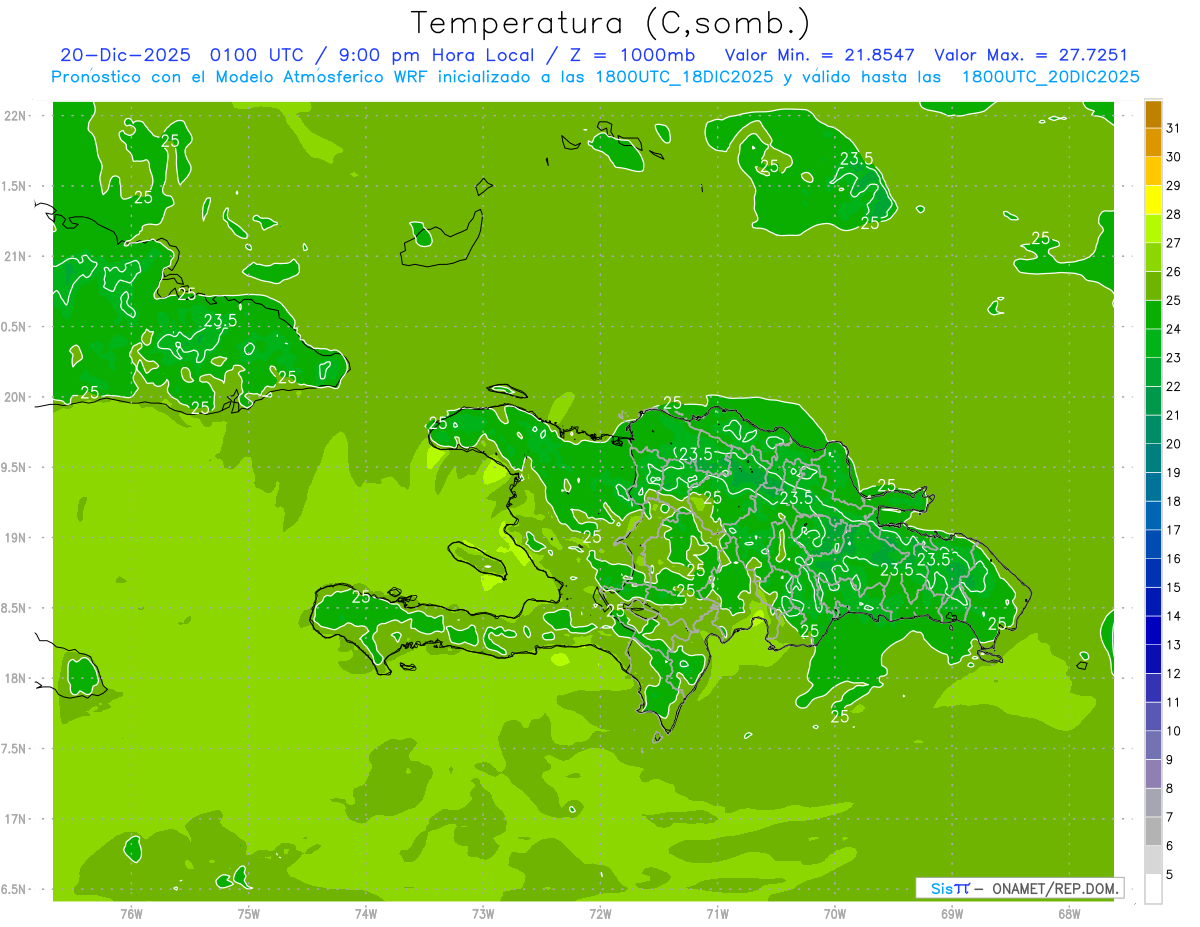Viewport: 1200px width, 927px height.
Task: Select valid-until time '1800UTC_20DIC2025'
Action: coord(1050,77)
